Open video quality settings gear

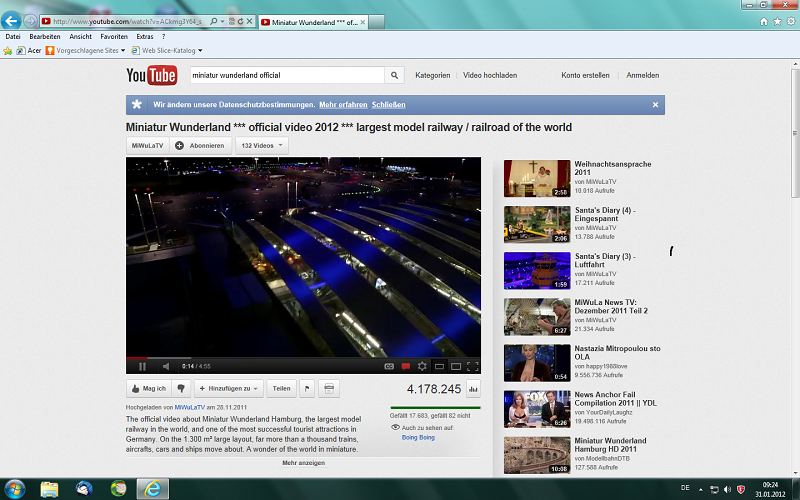pos(422,366)
